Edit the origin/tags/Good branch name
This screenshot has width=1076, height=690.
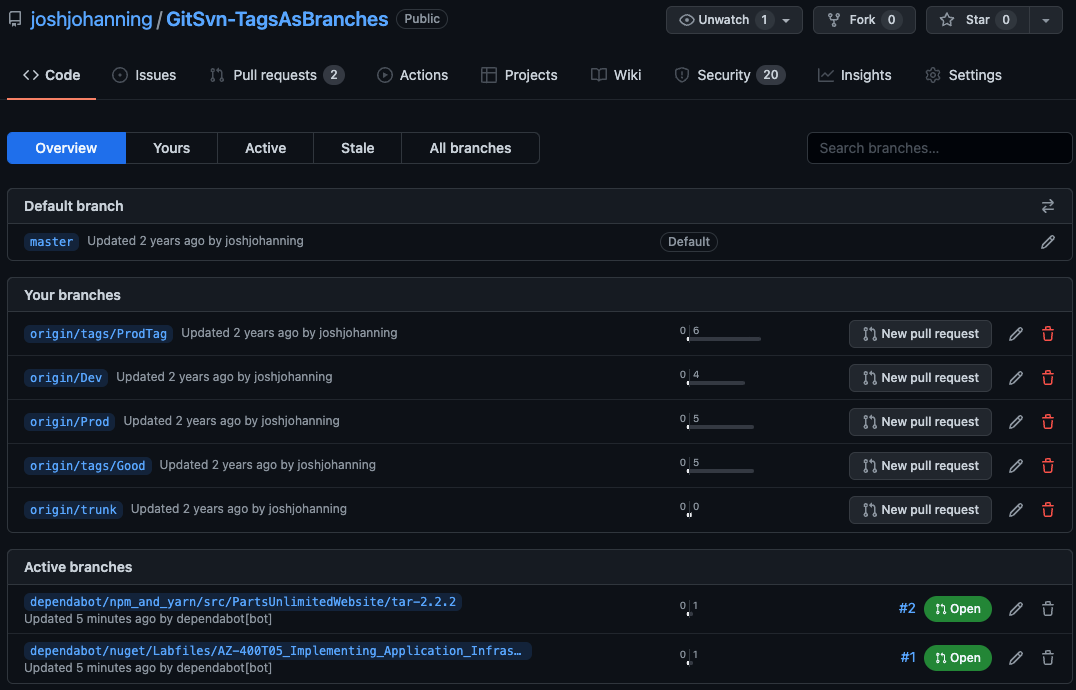tap(1016, 466)
